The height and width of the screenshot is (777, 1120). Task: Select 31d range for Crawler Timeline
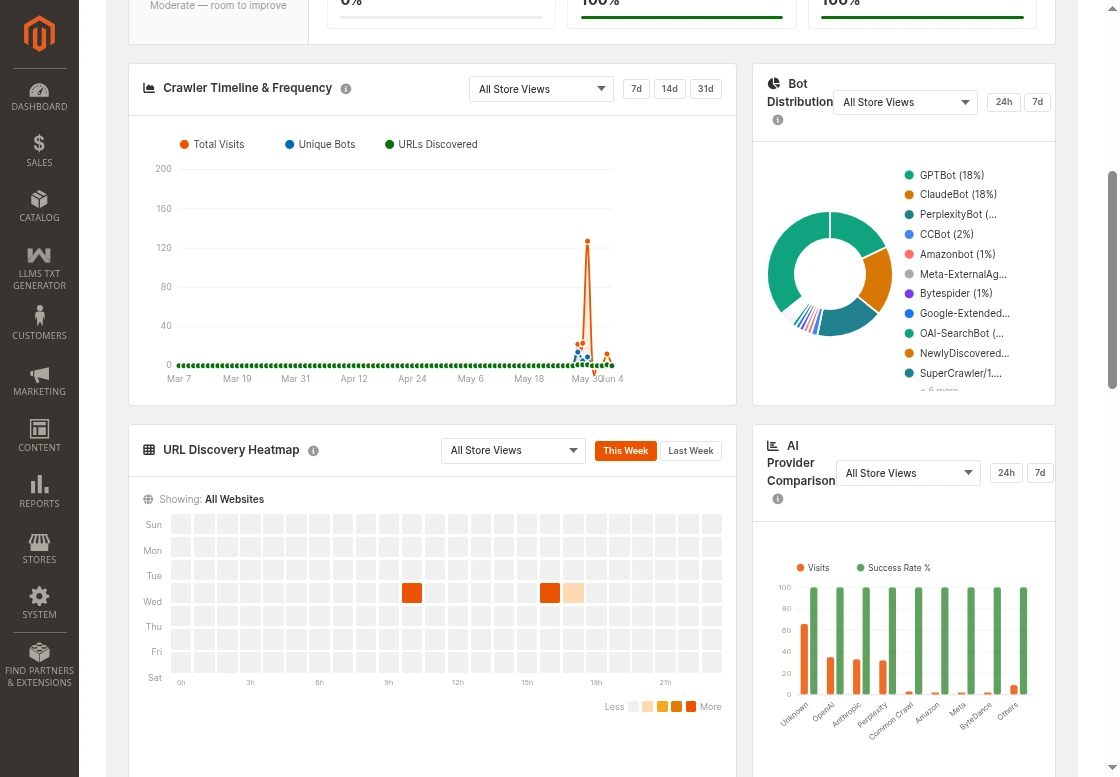coord(706,89)
